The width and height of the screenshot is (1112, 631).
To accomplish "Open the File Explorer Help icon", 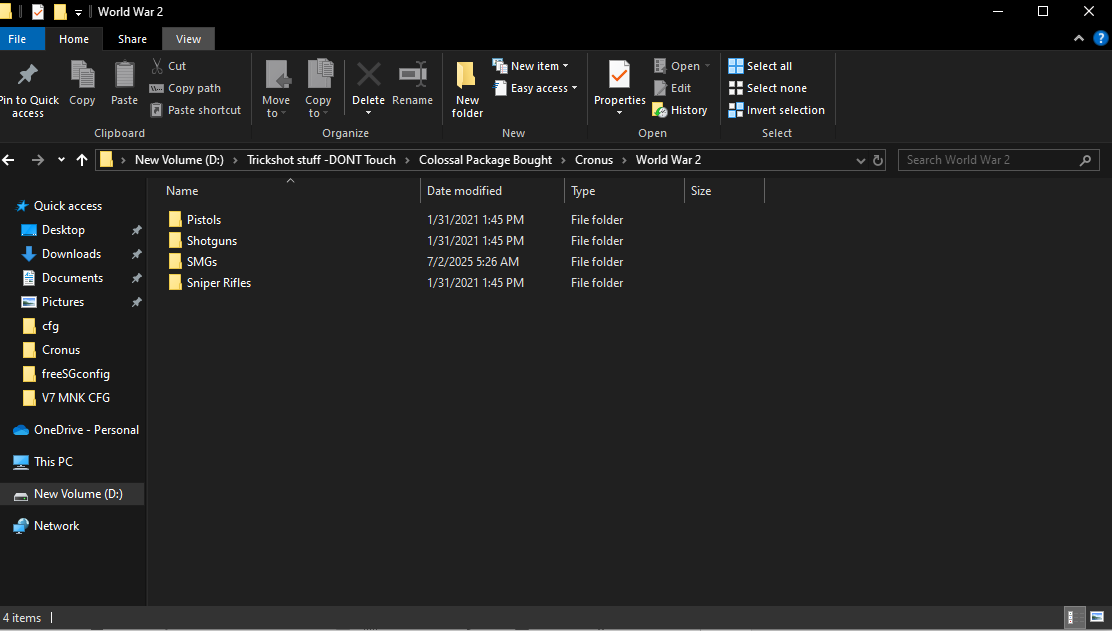I will 1101,39.
